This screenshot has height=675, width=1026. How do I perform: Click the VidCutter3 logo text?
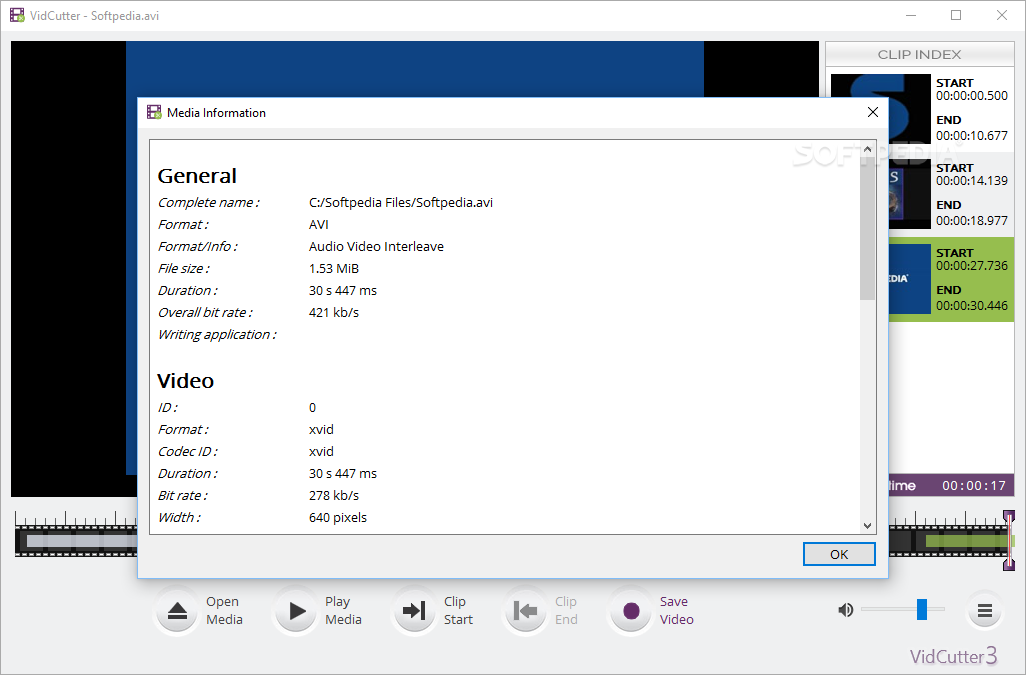(x=953, y=656)
